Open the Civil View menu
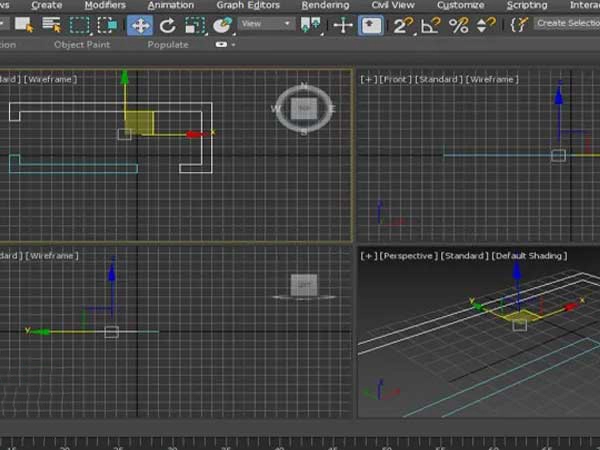600x450 pixels. tap(393, 5)
